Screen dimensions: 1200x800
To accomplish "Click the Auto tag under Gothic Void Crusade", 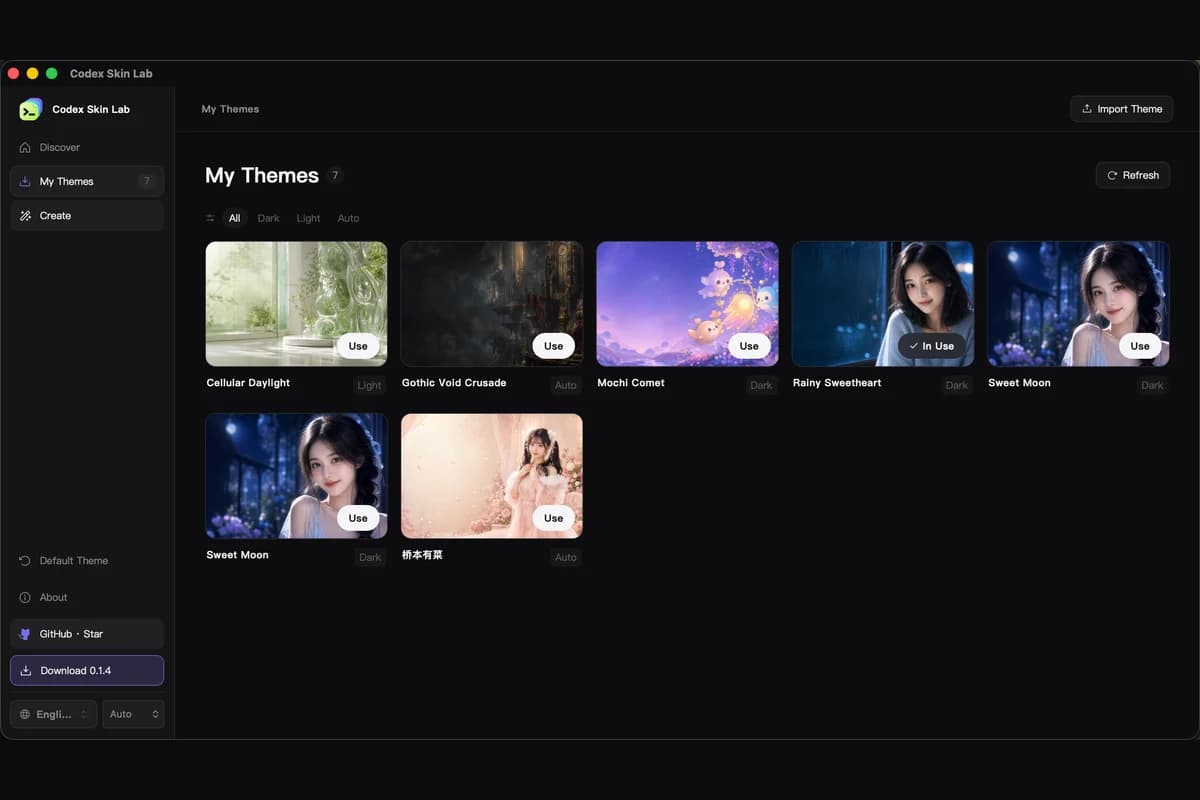I will click(566, 385).
